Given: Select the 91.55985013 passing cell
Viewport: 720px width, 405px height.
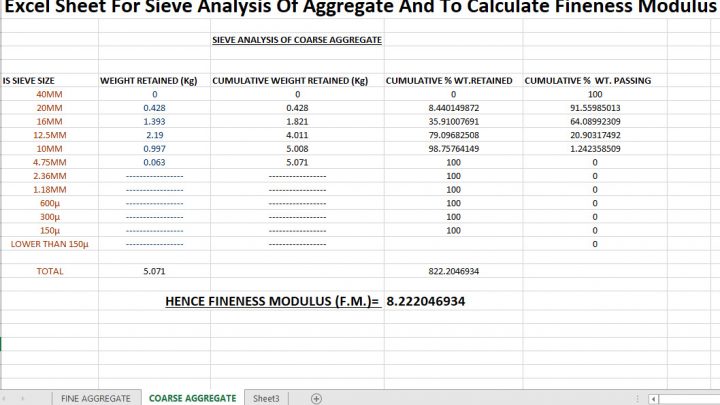Looking at the screenshot, I should coord(595,108).
